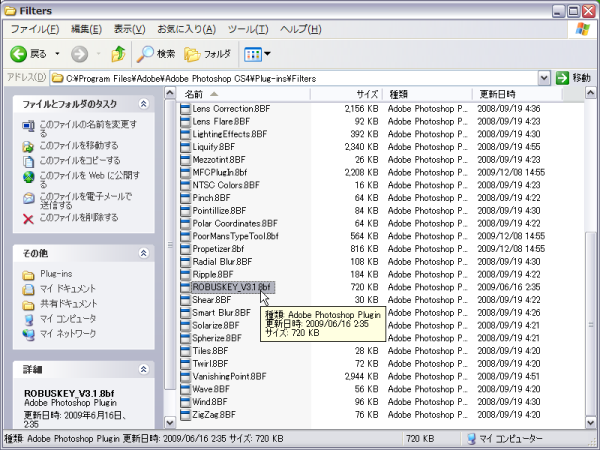
Task: Open the back history dropdown arrow
Action: coord(57,54)
